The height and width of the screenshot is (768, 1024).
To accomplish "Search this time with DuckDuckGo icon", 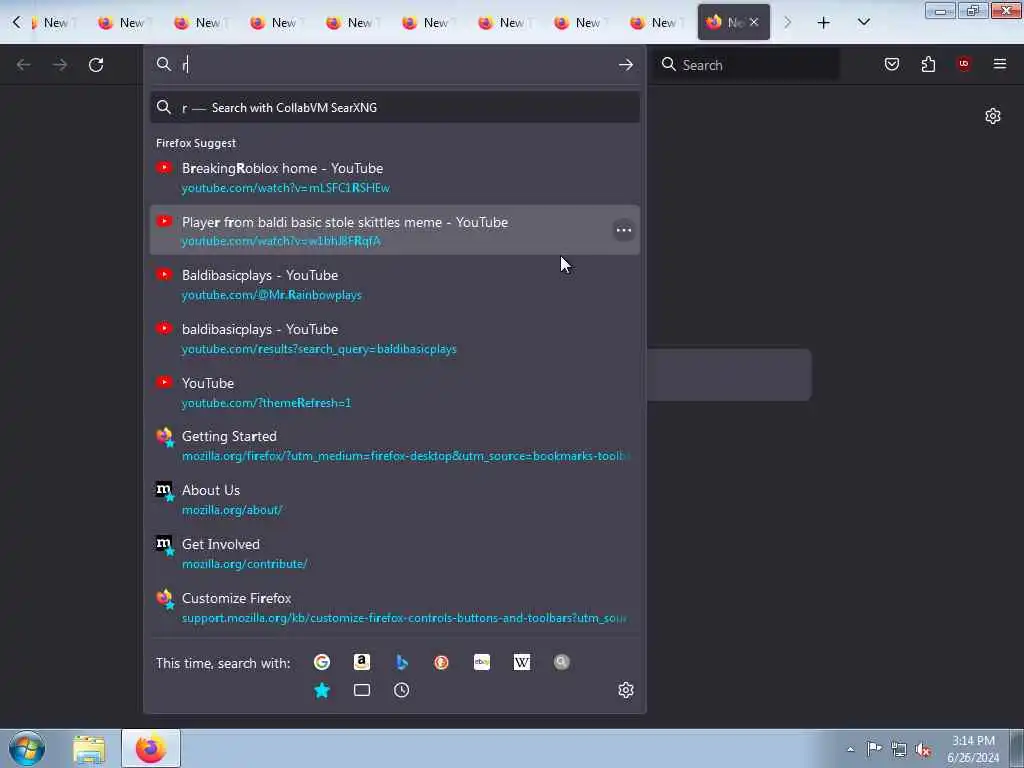I will pos(441,662).
